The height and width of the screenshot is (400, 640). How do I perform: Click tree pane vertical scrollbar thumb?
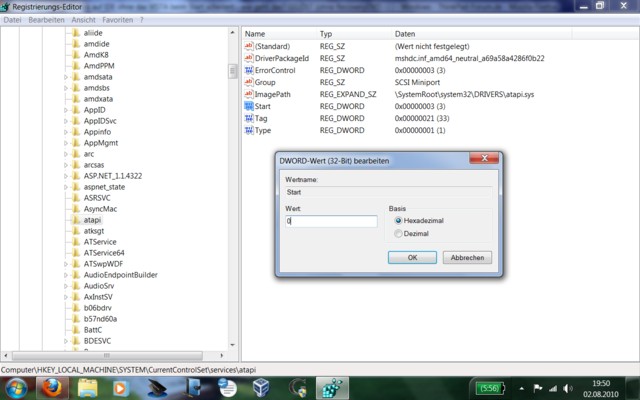(232, 71)
